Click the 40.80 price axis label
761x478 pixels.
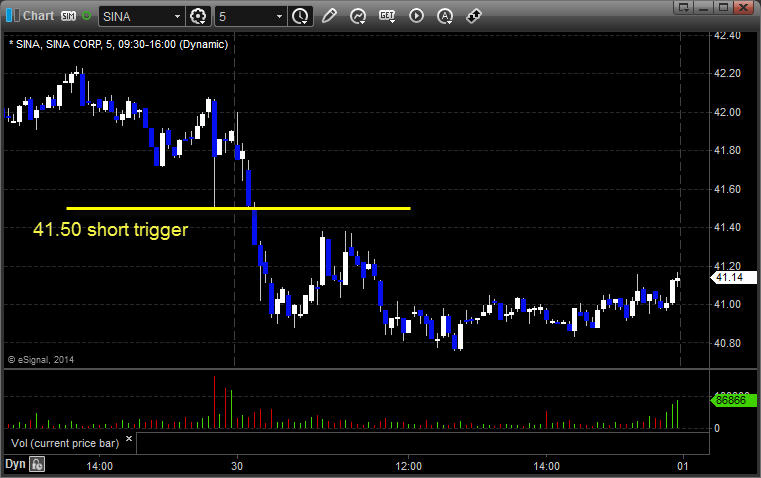pyautogui.click(x=728, y=343)
